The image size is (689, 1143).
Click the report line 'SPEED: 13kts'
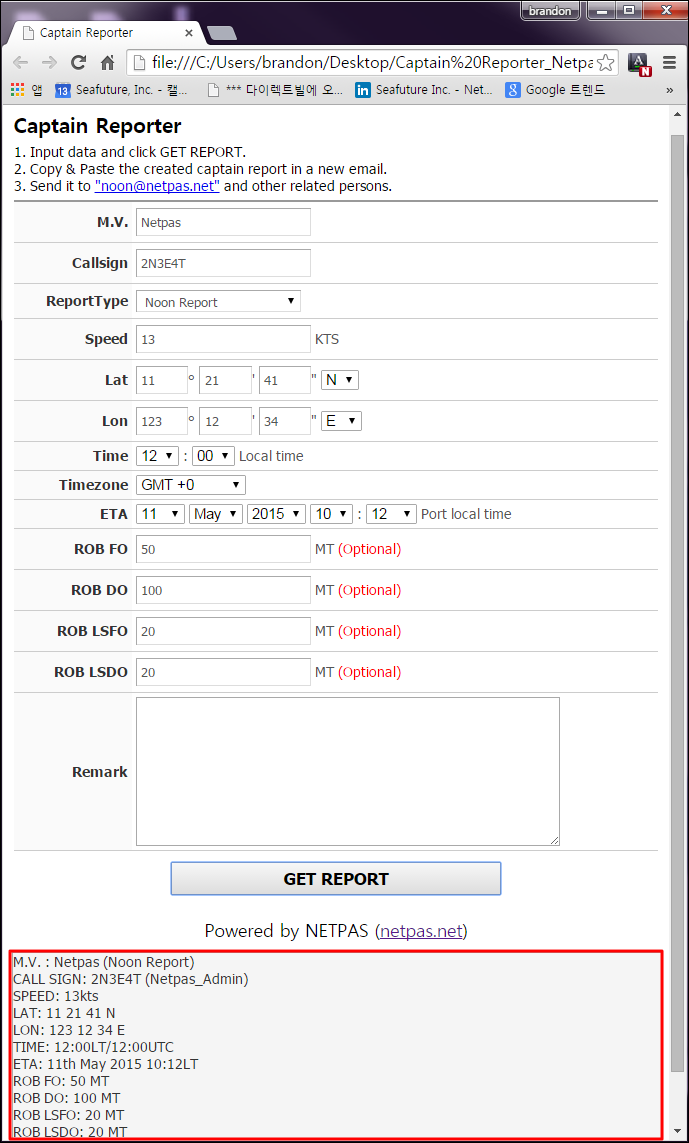[x=56, y=996]
